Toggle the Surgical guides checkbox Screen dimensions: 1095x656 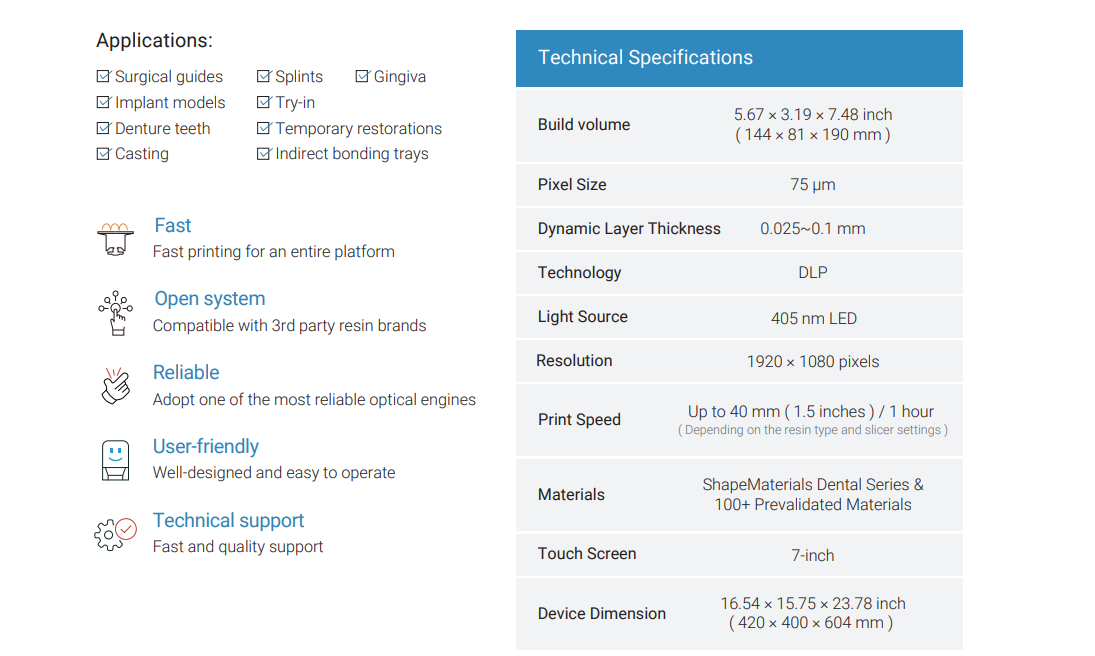(103, 76)
